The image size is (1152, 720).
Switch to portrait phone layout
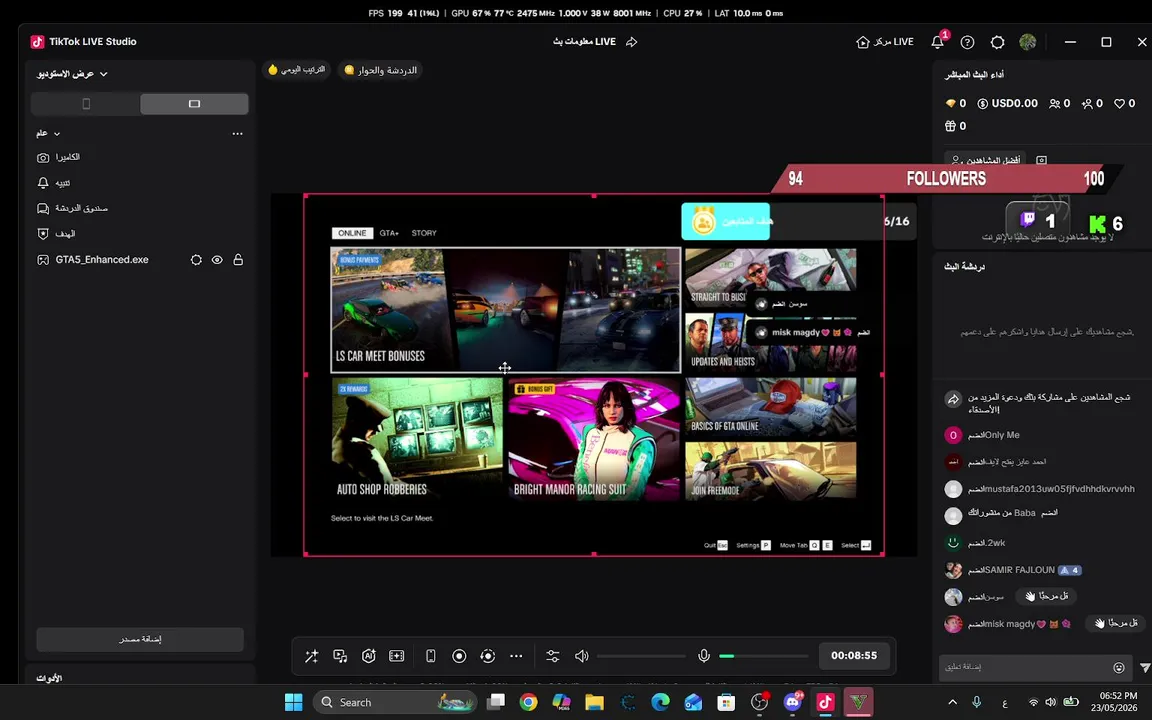[86, 104]
